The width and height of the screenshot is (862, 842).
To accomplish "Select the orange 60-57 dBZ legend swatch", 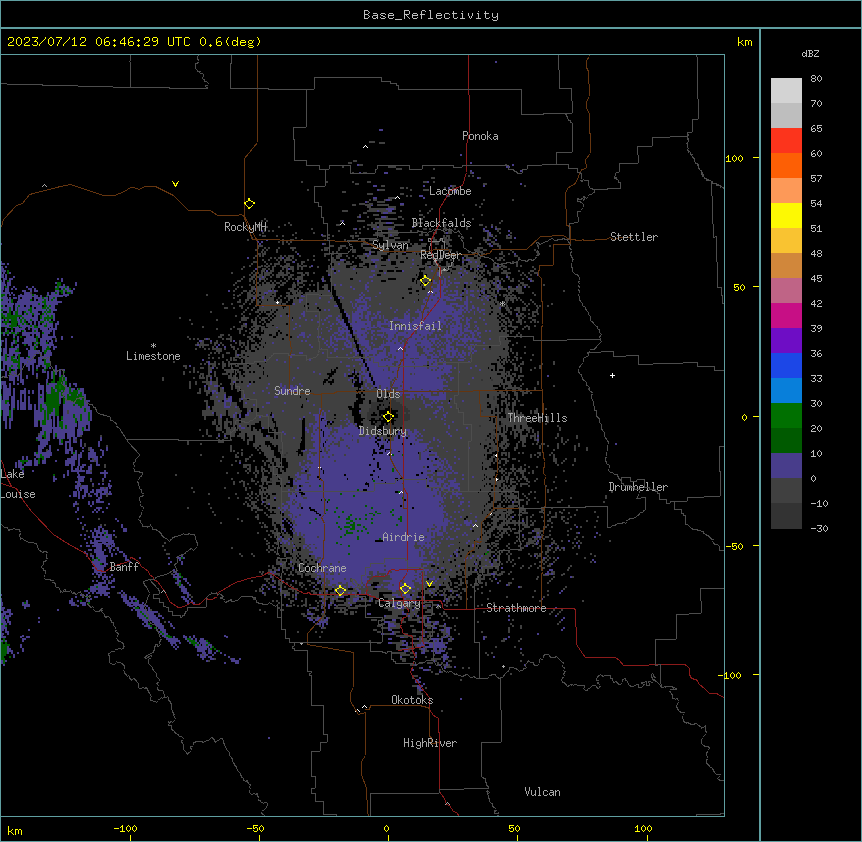I will (x=786, y=165).
